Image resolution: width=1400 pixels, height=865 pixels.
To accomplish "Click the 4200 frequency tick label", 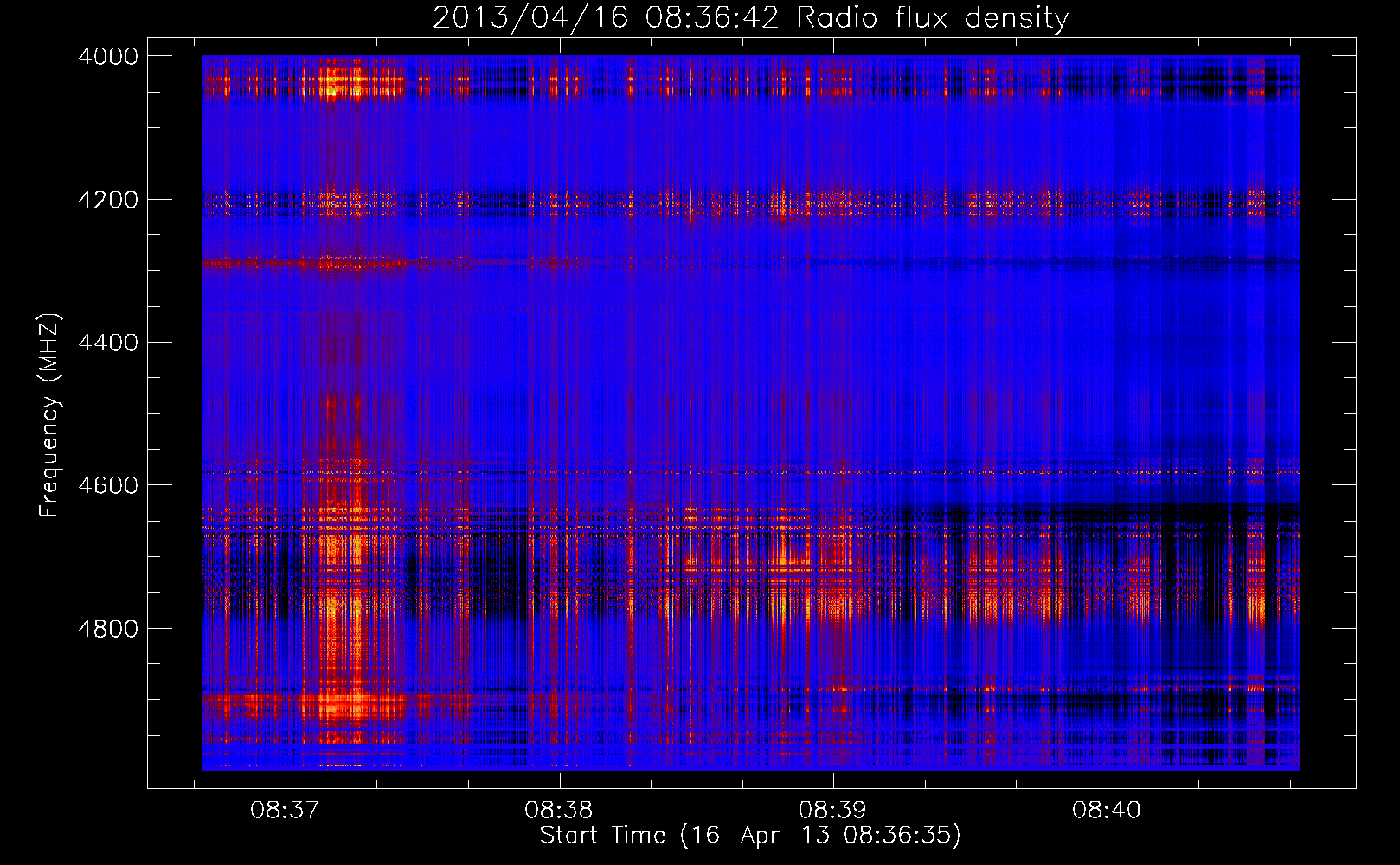I will (108, 200).
